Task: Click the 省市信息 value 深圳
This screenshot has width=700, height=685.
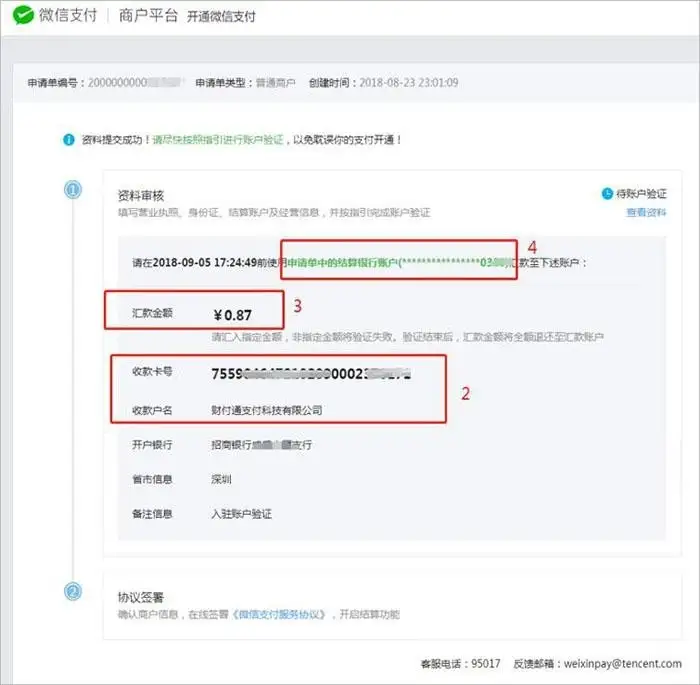Action: point(221,480)
